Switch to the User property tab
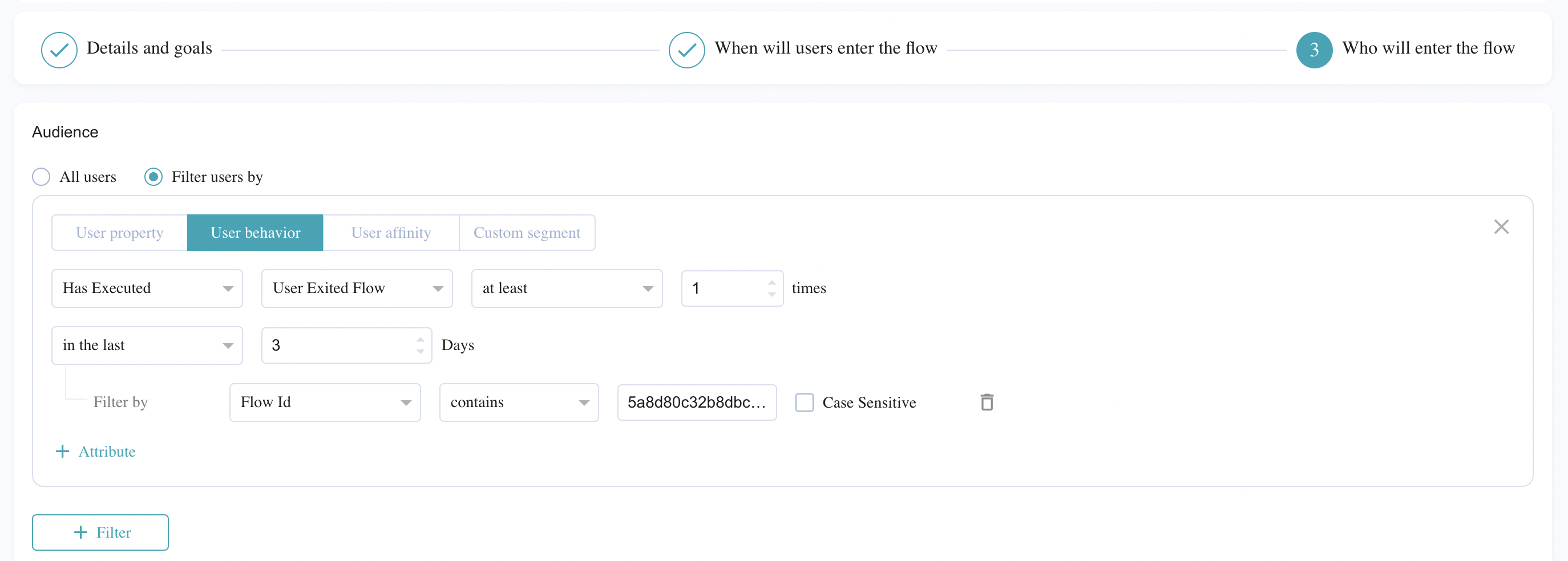Viewport: 1568px width, 561px height. [x=119, y=233]
